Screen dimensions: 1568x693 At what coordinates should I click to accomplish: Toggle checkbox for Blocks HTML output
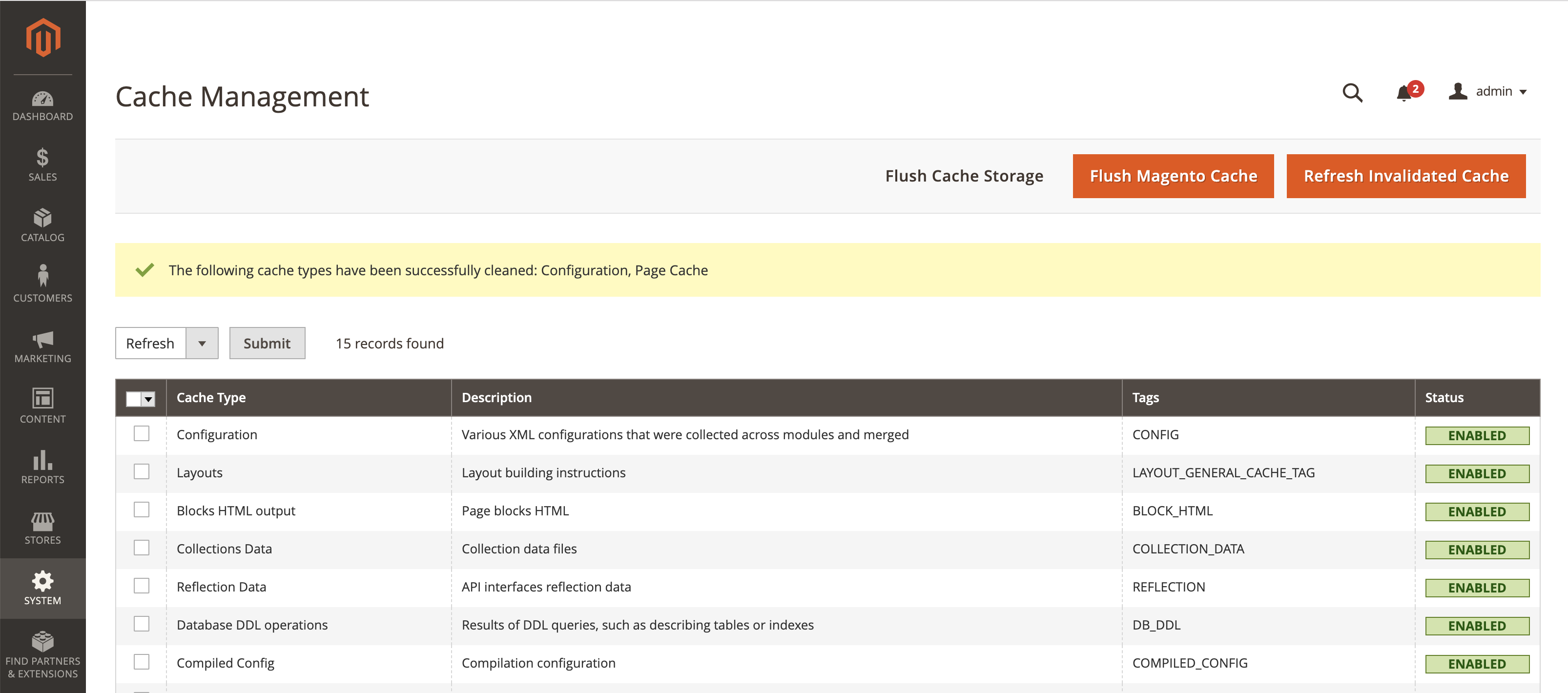pos(141,510)
